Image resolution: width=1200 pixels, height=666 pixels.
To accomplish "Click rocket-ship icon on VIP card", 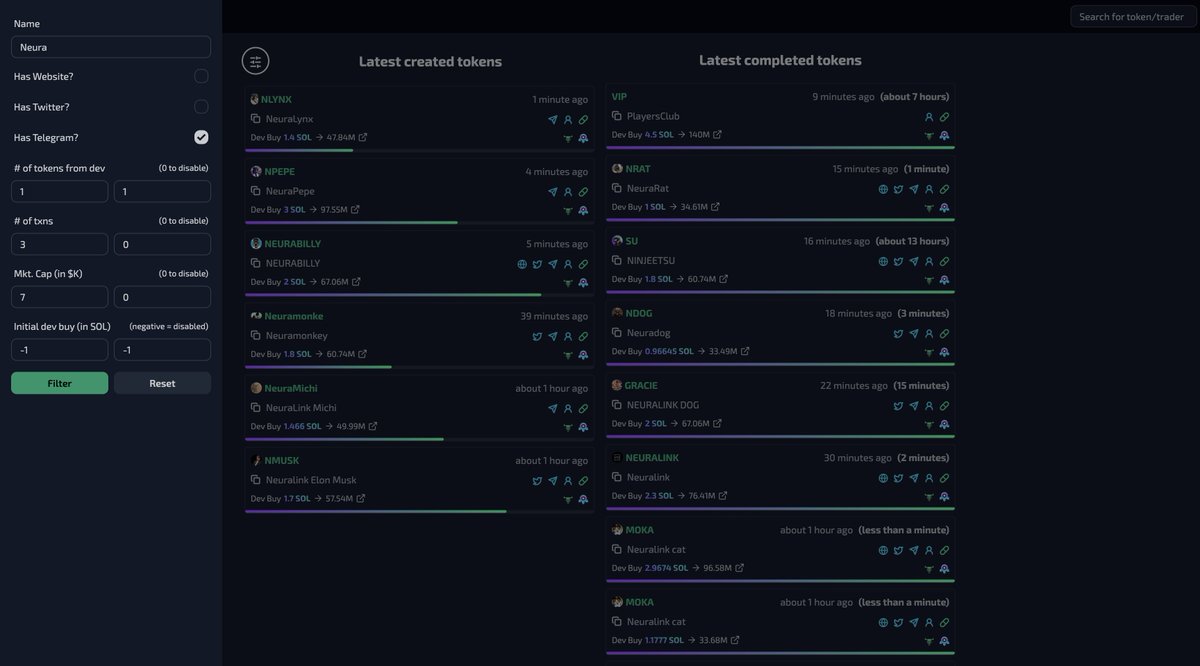I will tap(944, 135).
